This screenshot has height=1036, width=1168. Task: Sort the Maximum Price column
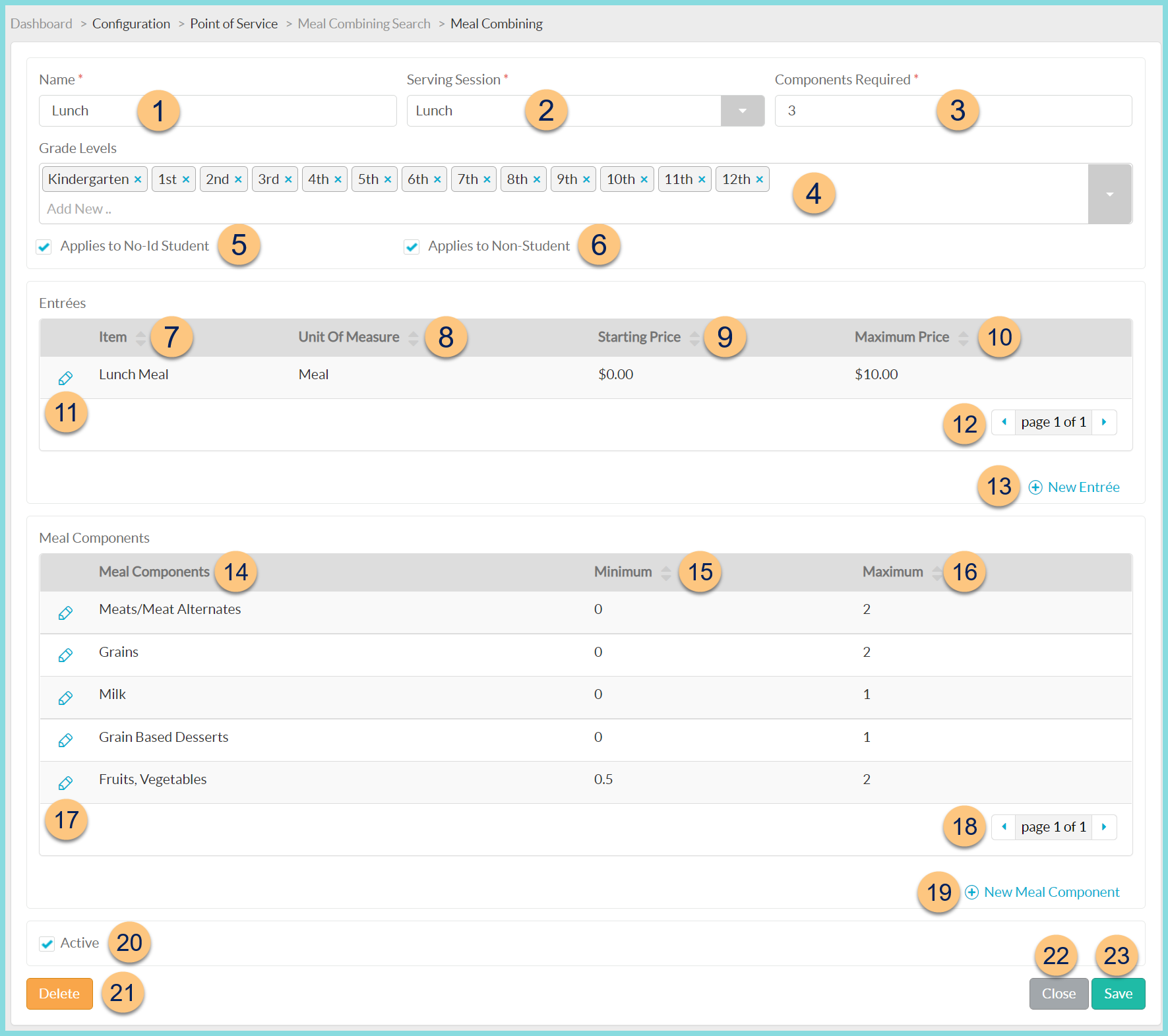pos(962,338)
